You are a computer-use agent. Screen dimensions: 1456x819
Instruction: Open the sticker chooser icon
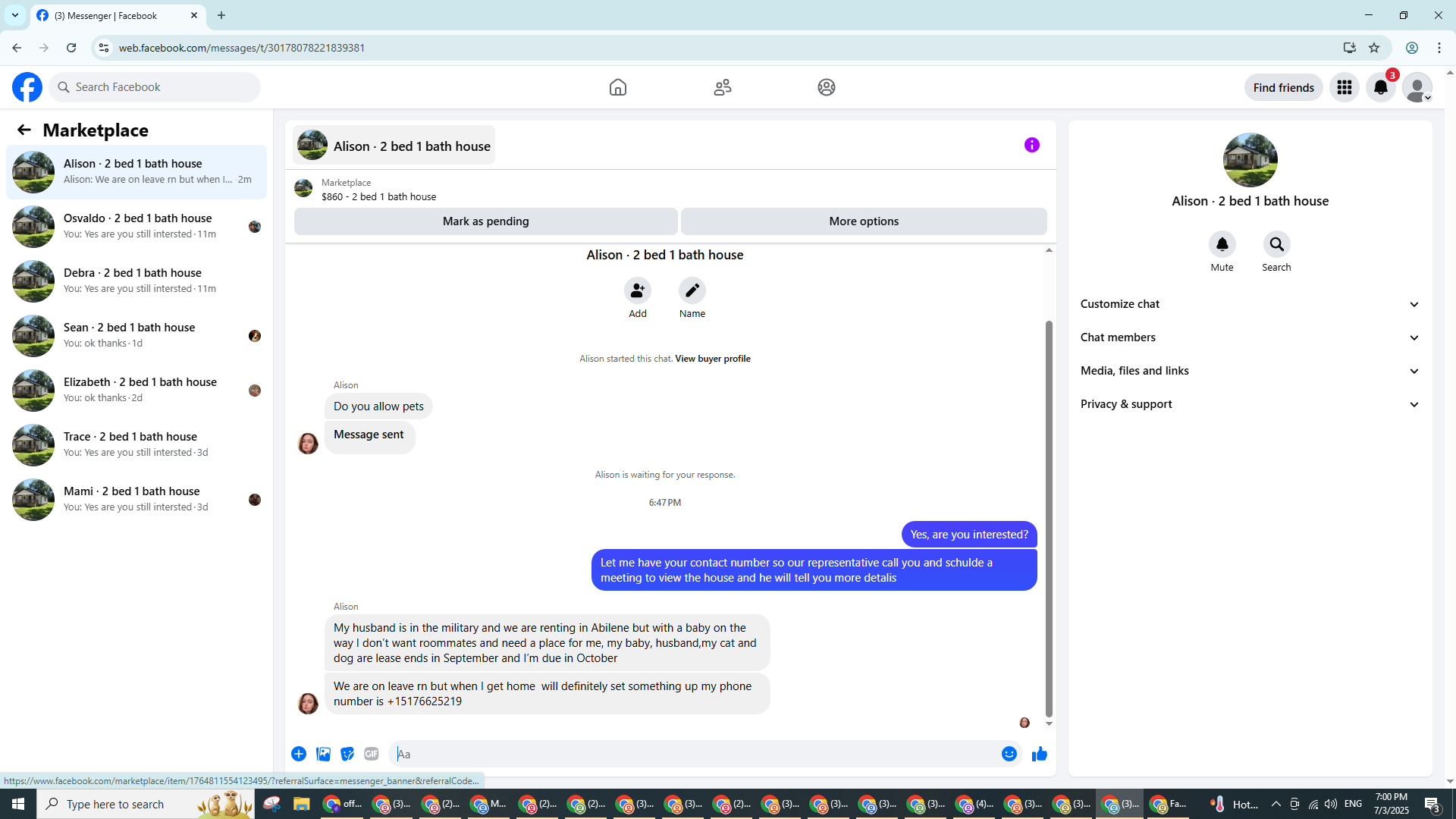[347, 754]
